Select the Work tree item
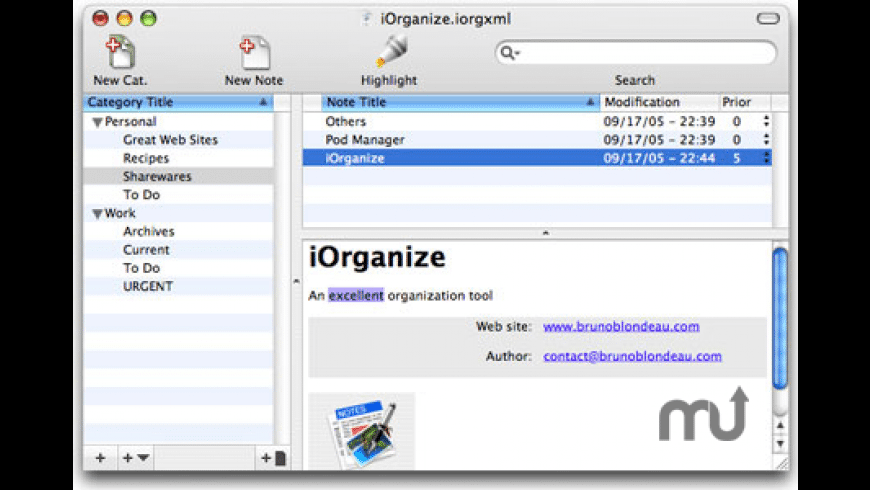 click(120, 213)
